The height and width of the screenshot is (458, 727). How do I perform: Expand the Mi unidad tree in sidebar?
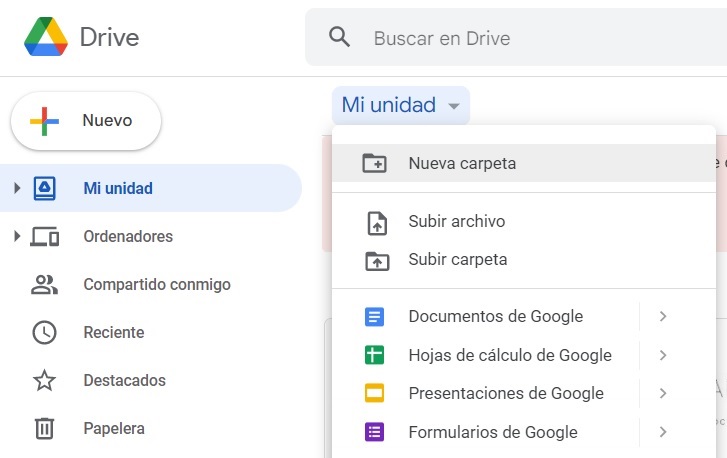16,188
